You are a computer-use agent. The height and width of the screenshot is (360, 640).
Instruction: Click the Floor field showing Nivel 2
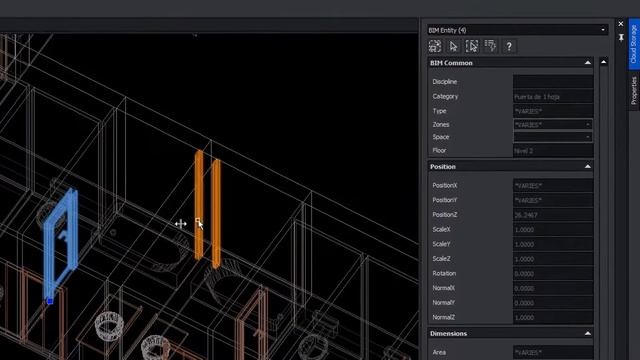pos(553,151)
